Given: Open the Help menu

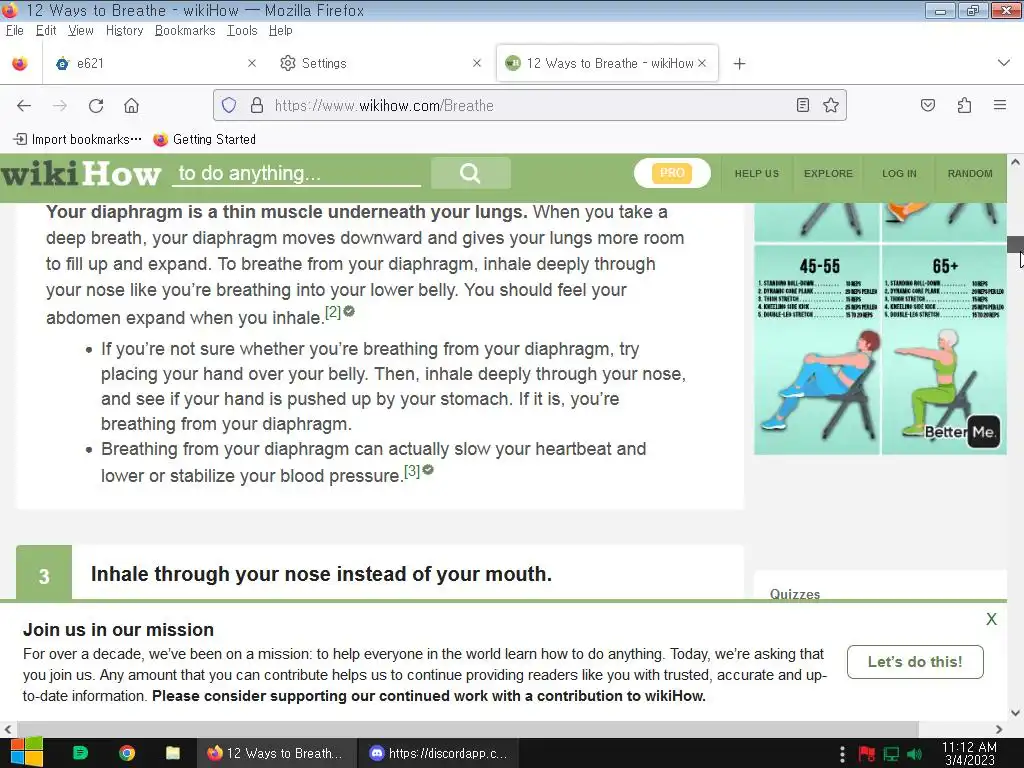Looking at the screenshot, I should click(x=280, y=31).
